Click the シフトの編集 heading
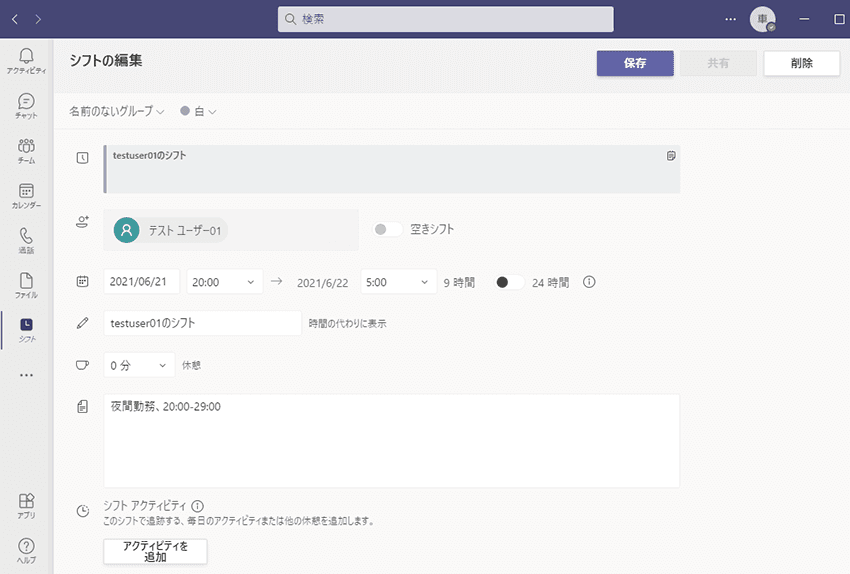The image size is (850, 574). tap(106, 60)
